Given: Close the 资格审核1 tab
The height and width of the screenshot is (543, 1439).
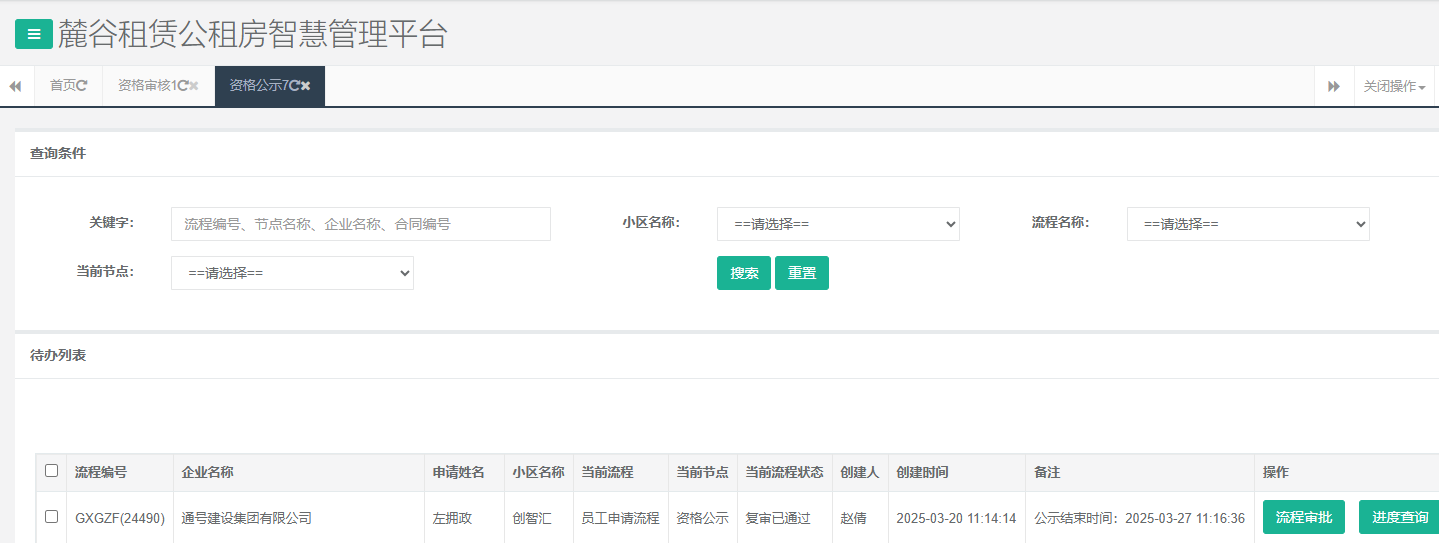Looking at the screenshot, I should click(194, 86).
